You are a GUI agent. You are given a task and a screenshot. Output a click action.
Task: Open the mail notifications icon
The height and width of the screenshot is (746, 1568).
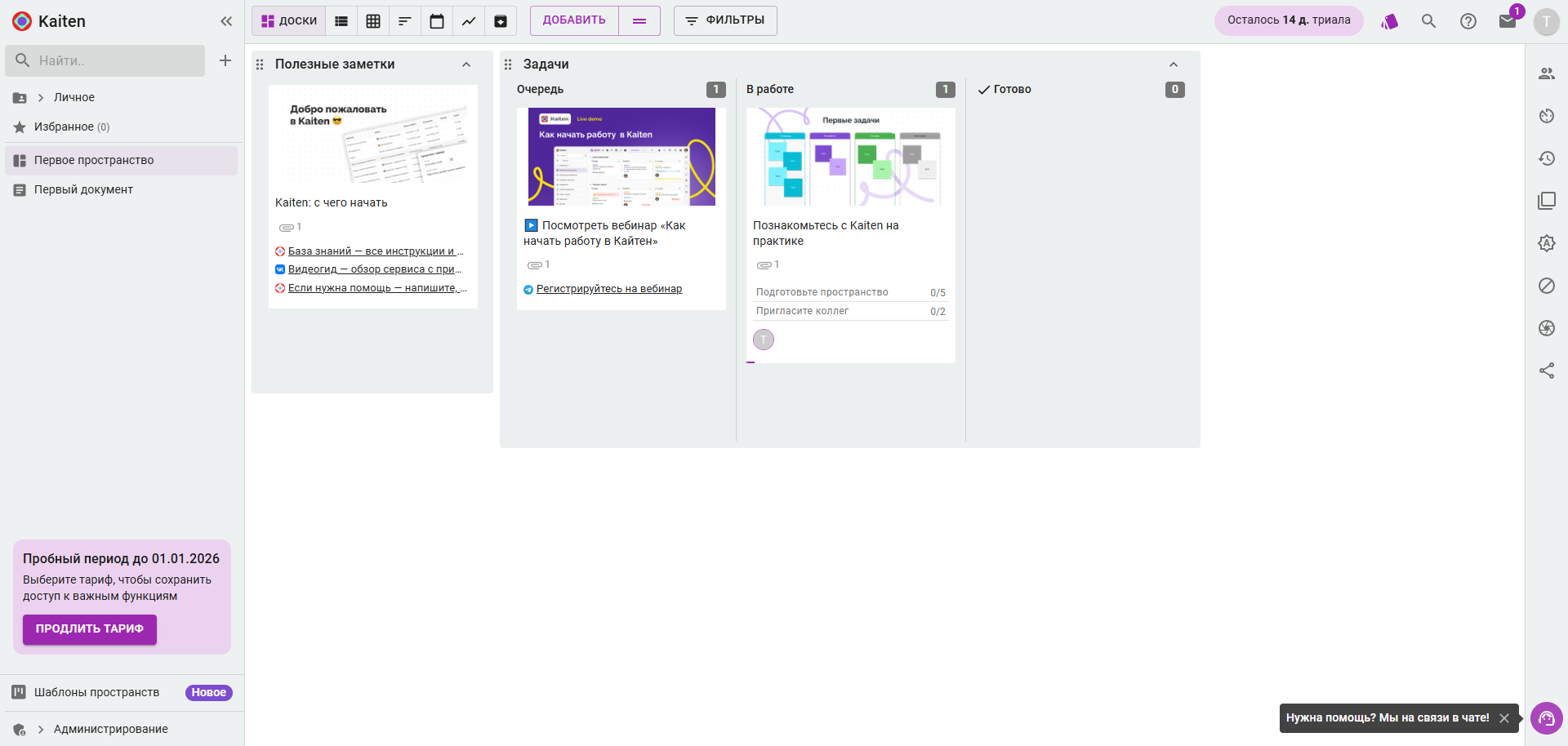[1508, 21]
